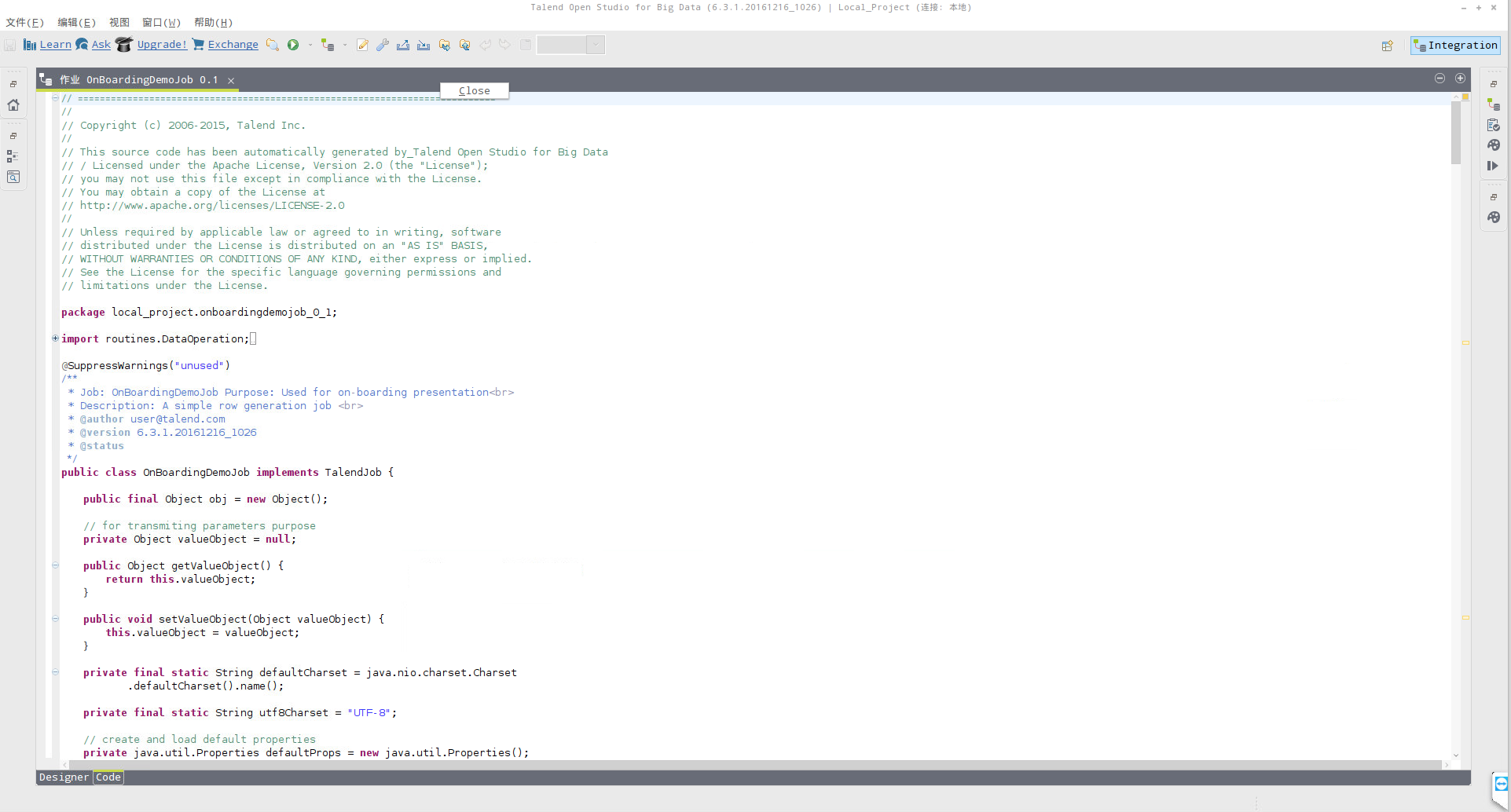
Task: Click the redo arrow icon
Action: point(505,45)
